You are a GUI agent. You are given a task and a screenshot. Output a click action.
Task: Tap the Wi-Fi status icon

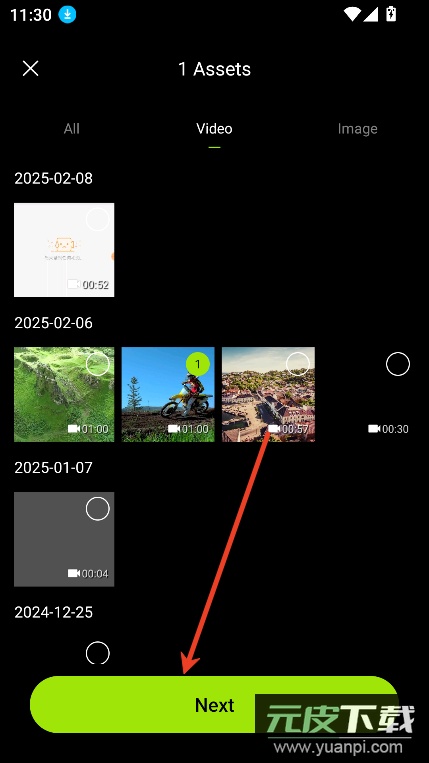[352, 15]
